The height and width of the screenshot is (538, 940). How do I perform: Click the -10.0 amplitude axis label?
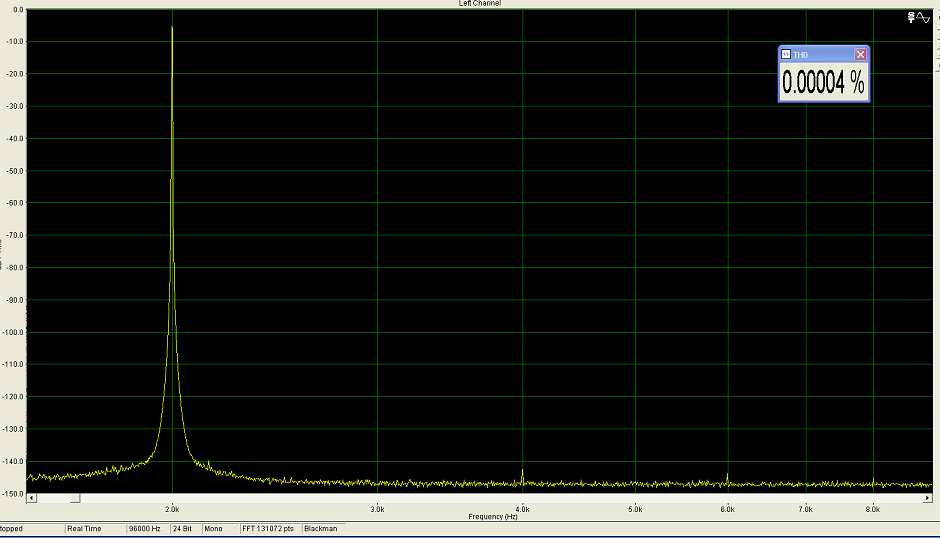tap(14, 42)
